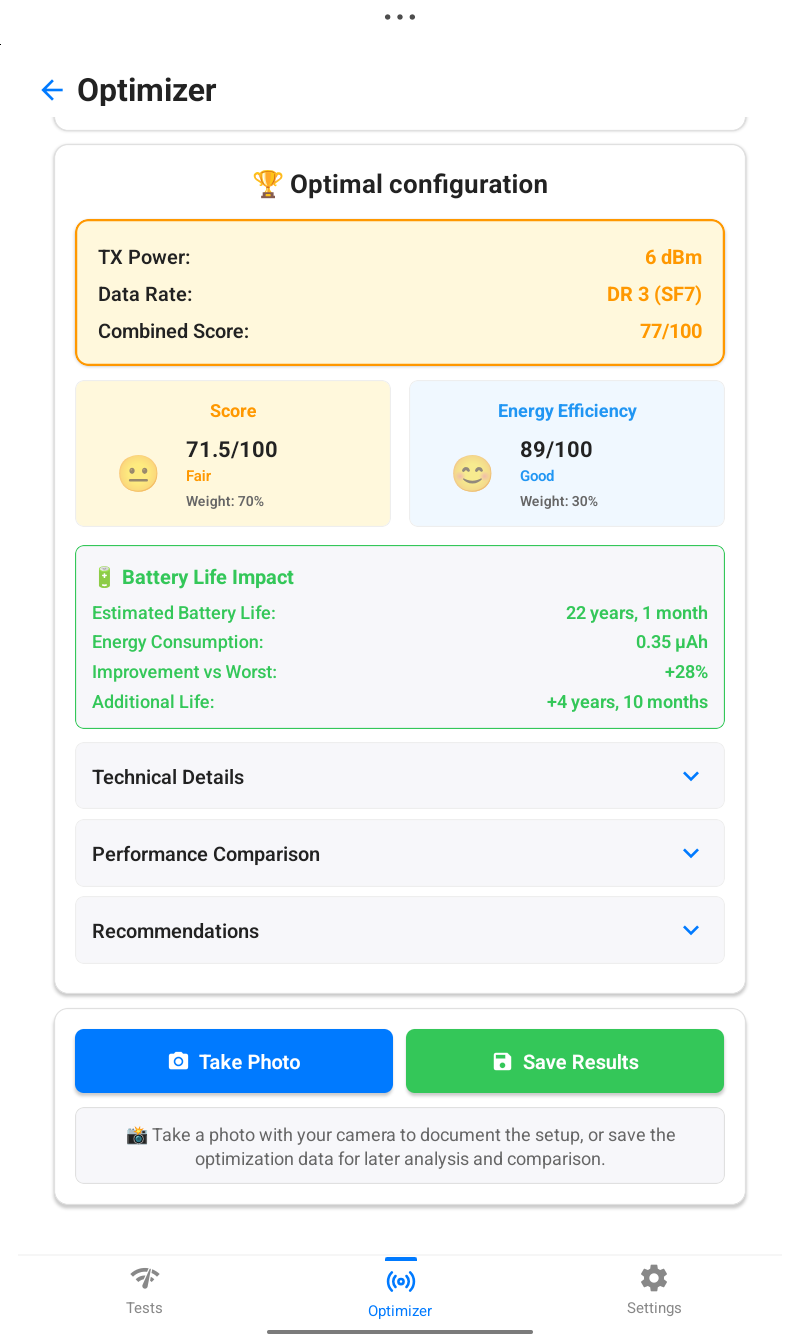The height and width of the screenshot is (1340, 800).
Task: Click the Combined Score 77/100 value
Action: click(671, 331)
